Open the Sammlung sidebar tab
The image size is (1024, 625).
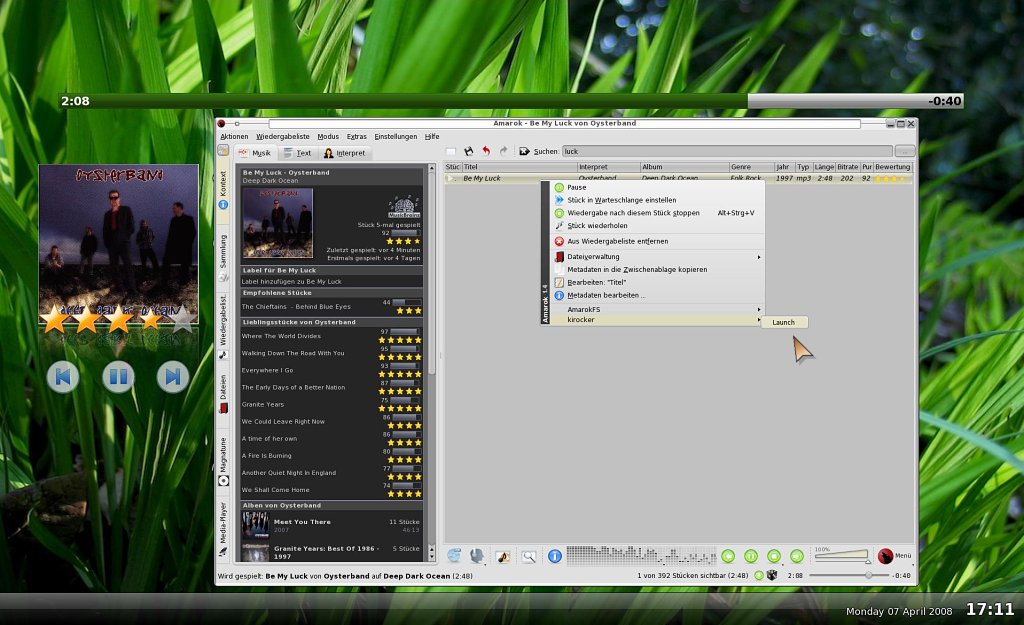[x=223, y=257]
